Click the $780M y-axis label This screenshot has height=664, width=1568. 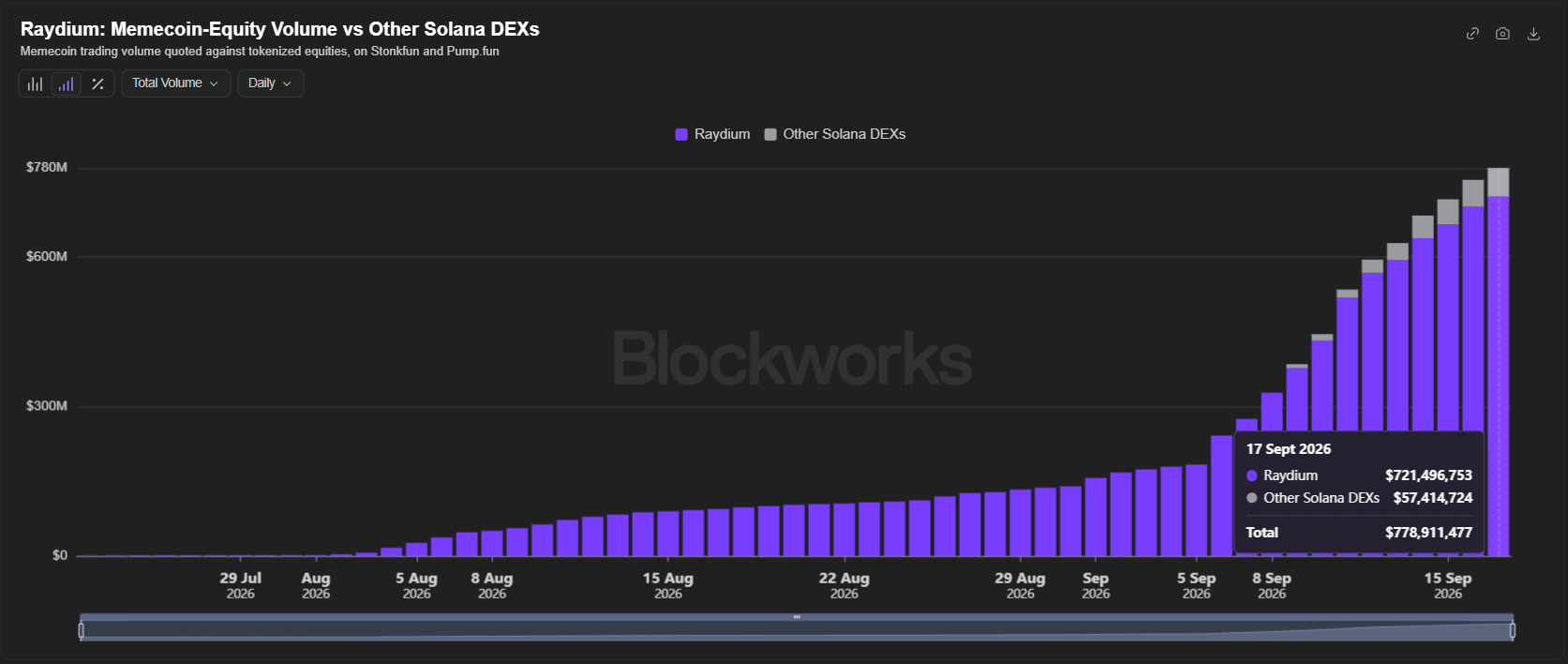point(47,167)
